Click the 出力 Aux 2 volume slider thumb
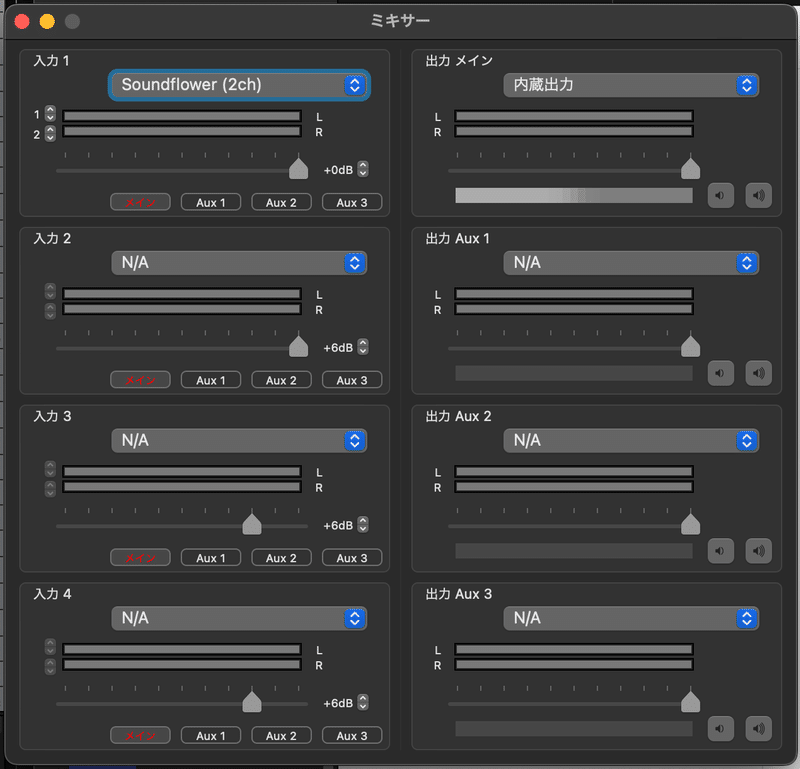Image resolution: width=800 pixels, height=769 pixels. click(690, 524)
